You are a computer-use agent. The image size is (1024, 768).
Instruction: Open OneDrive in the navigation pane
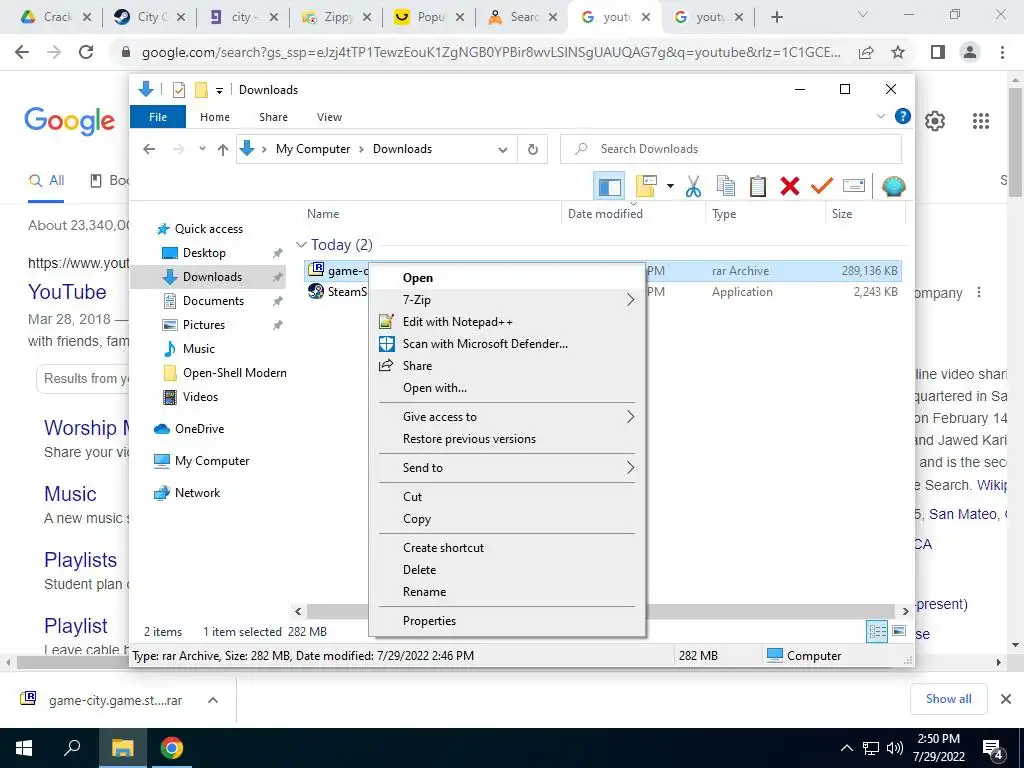199,428
